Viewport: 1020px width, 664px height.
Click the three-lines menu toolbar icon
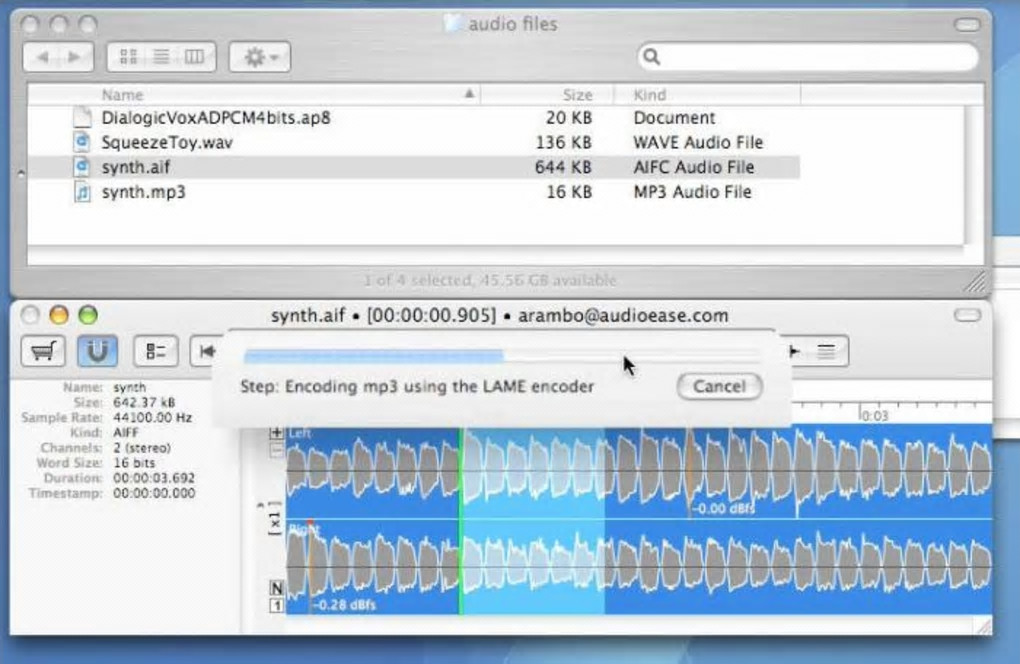click(x=826, y=352)
